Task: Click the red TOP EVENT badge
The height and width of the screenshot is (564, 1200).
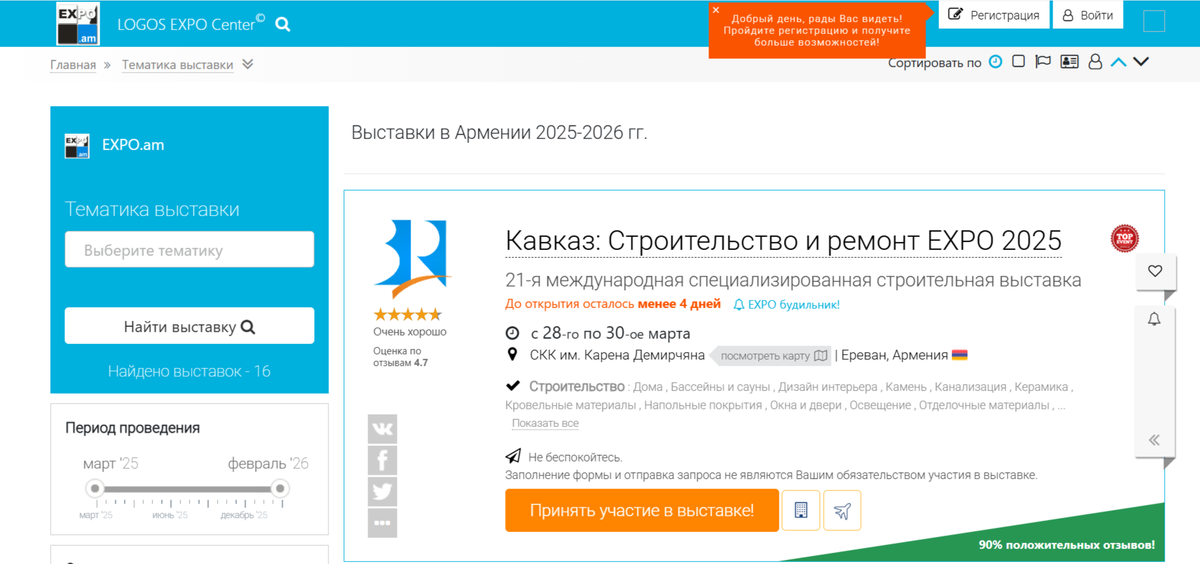Action: (1125, 238)
